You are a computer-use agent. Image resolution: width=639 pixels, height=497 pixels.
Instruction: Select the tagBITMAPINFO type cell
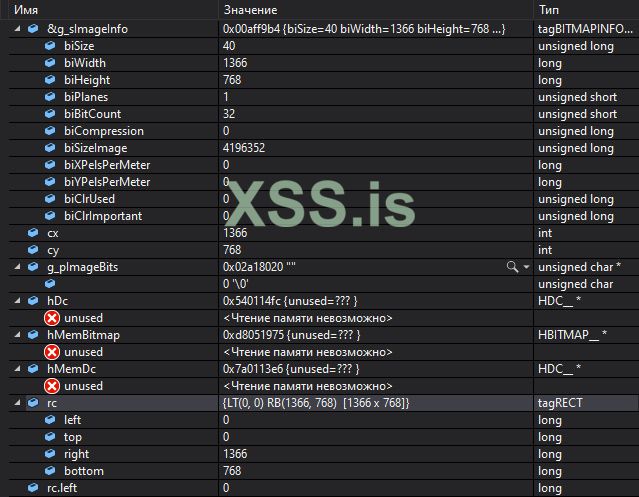pyautogui.click(x=586, y=29)
